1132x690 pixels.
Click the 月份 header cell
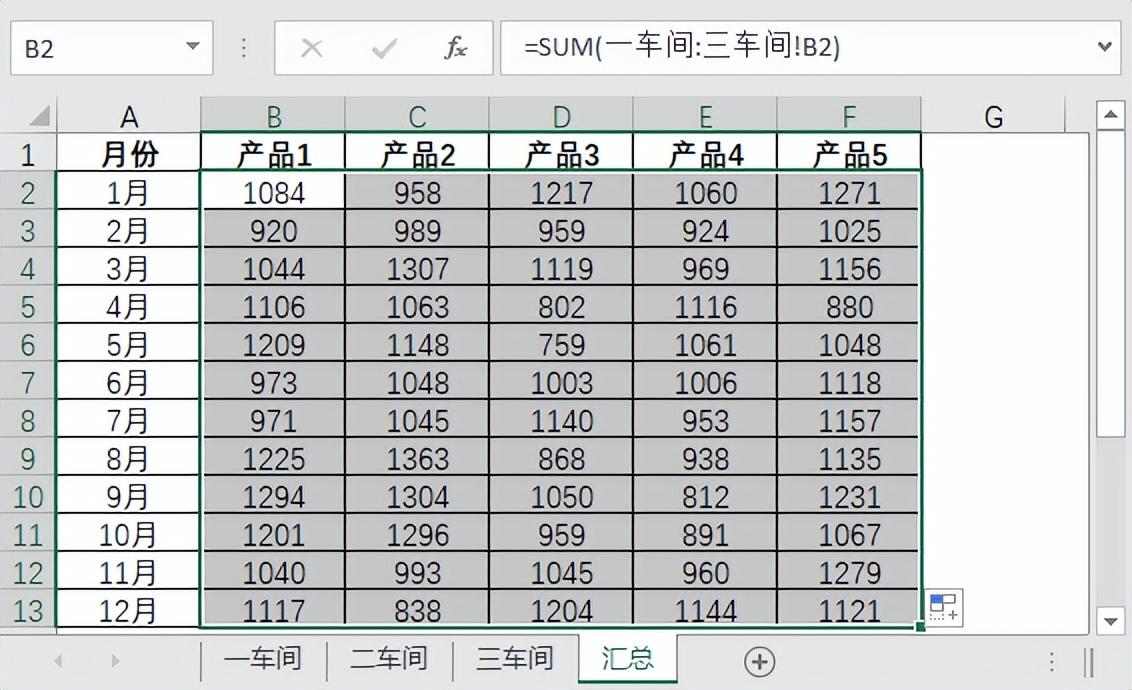click(x=129, y=154)
